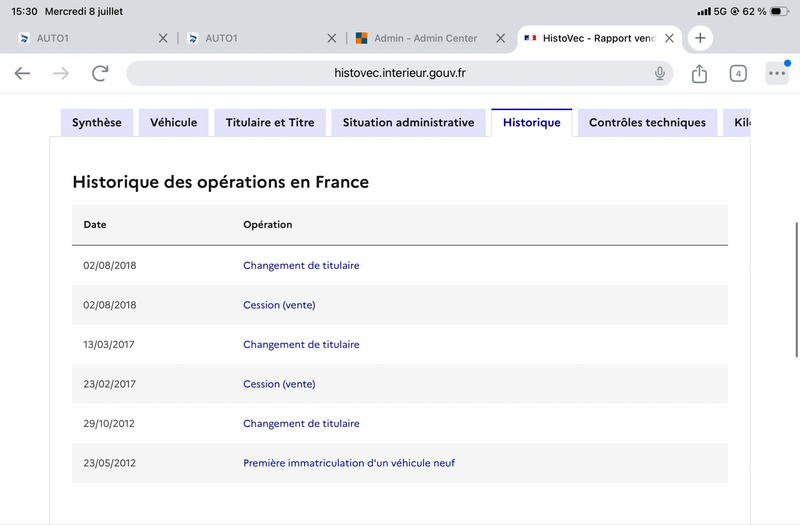800x525 pixels.
Task: Focus the histovec.interieur.gouv.fr address bar
Action: click(400, 73)
